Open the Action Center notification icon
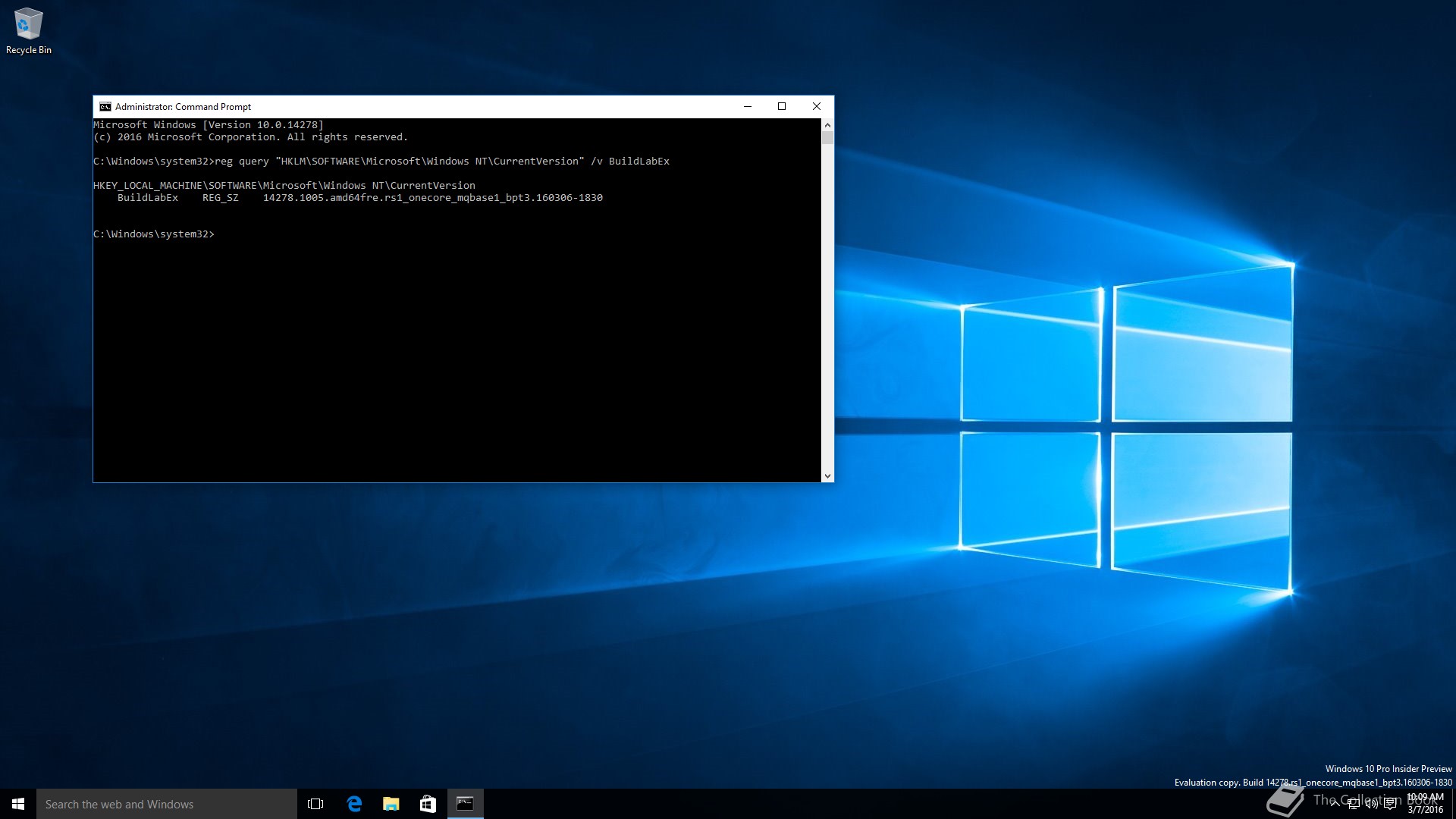The image size is (1456, 819). [1390, 804]
